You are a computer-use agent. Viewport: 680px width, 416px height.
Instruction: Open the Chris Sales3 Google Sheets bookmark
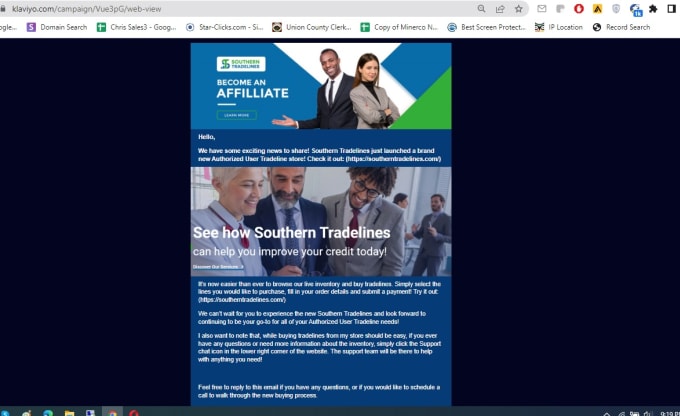tap(137, 27)
